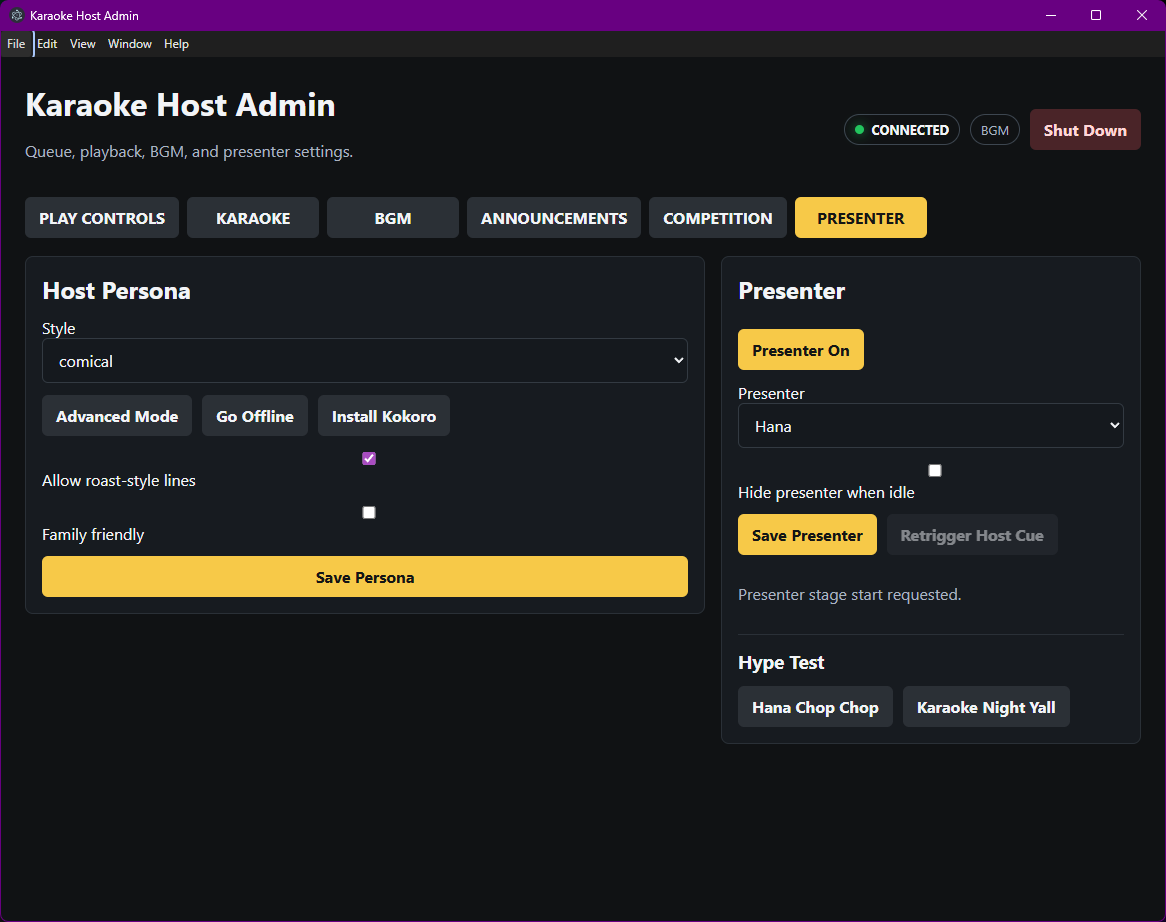
Task: Click the 'Host Persona' heading
Action: [x=116, y=291]
